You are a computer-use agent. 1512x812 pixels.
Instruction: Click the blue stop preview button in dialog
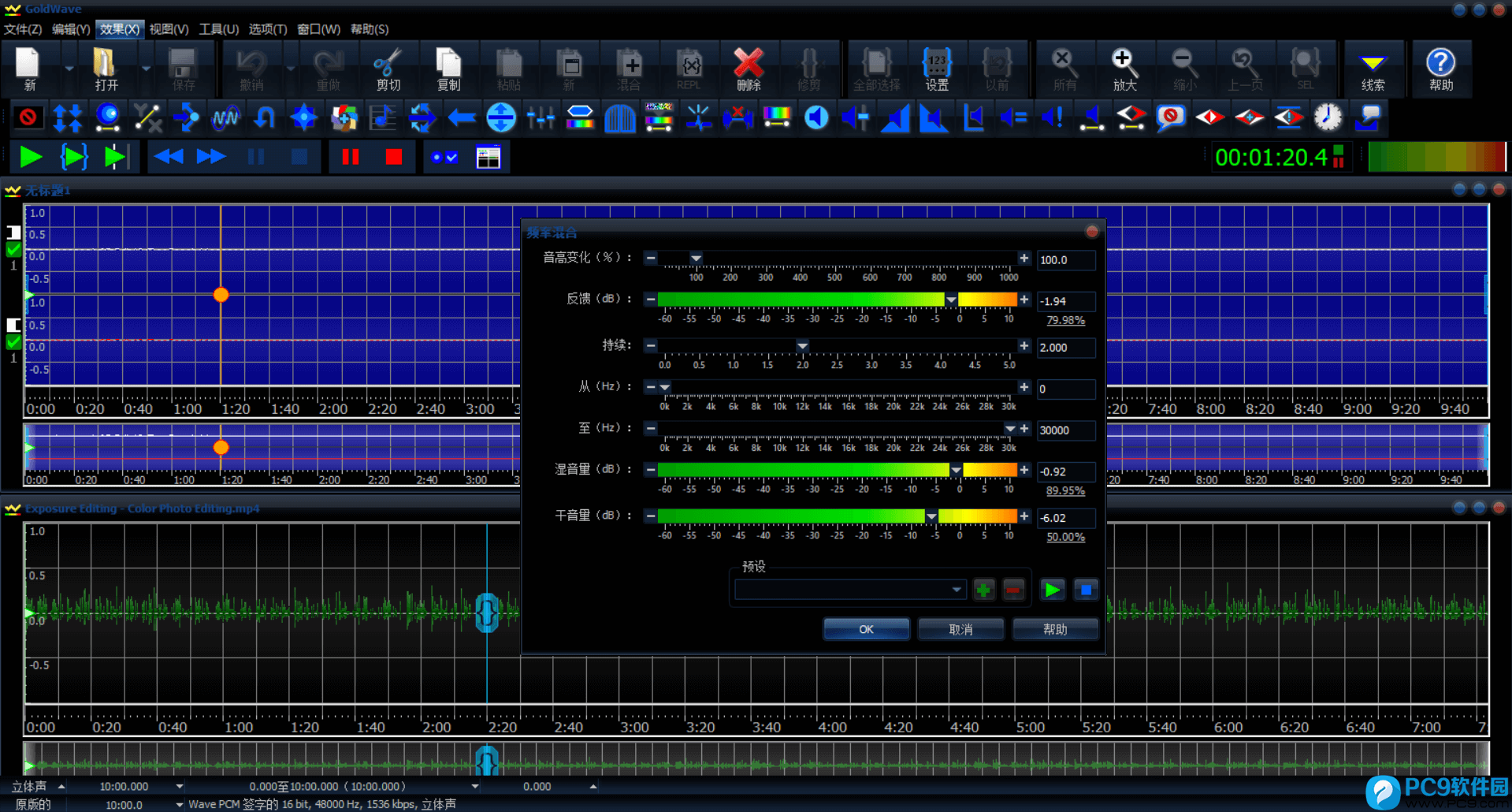(x=1086, y=590)
